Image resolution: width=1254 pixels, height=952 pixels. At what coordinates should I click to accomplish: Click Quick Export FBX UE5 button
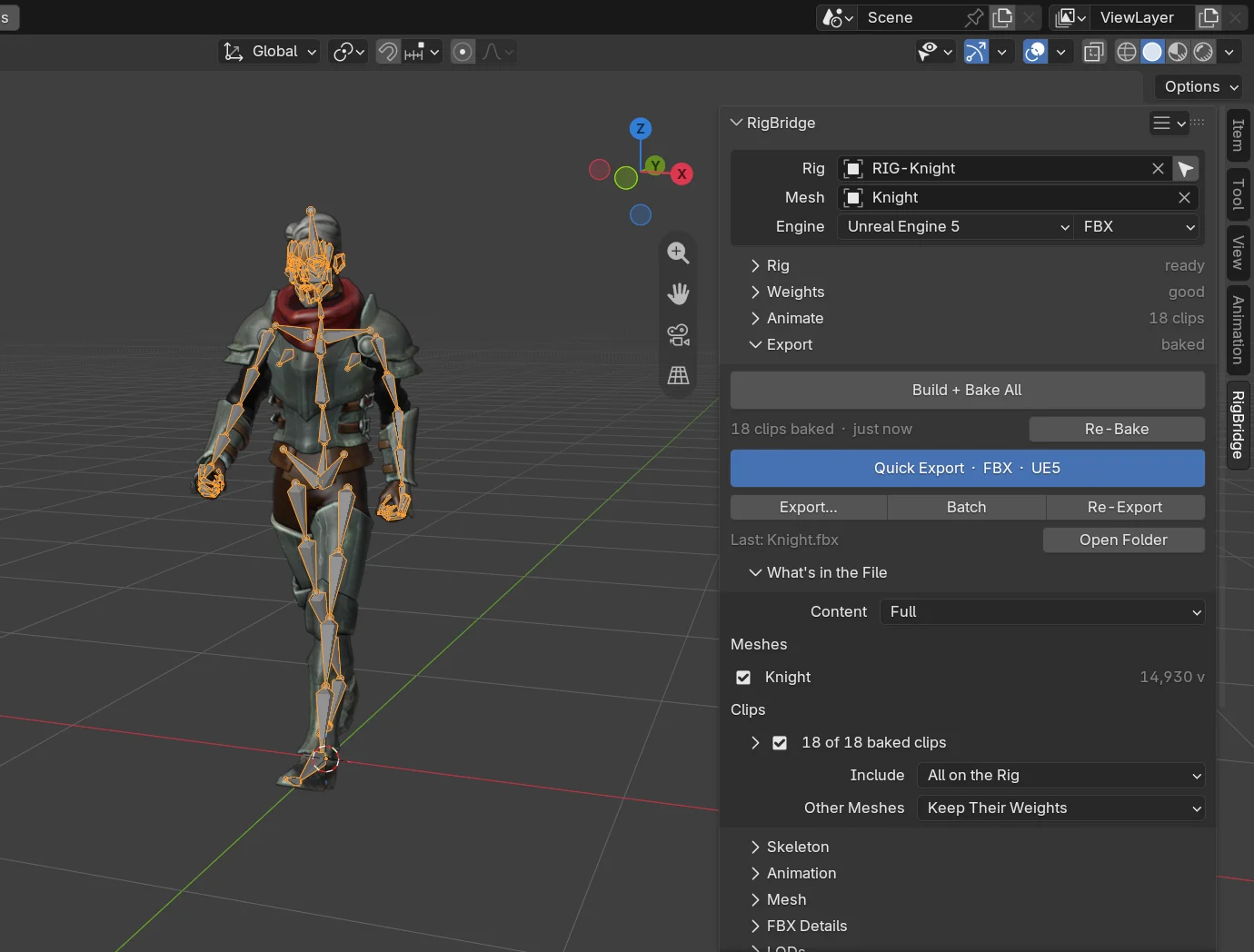click(968, 468)
